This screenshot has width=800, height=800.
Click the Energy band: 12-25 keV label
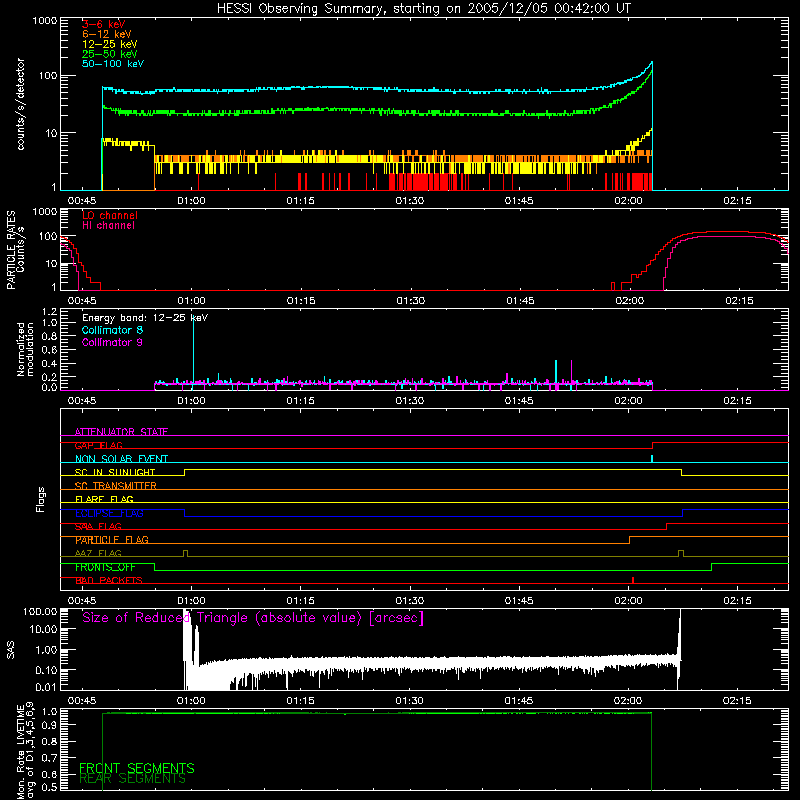145,318
